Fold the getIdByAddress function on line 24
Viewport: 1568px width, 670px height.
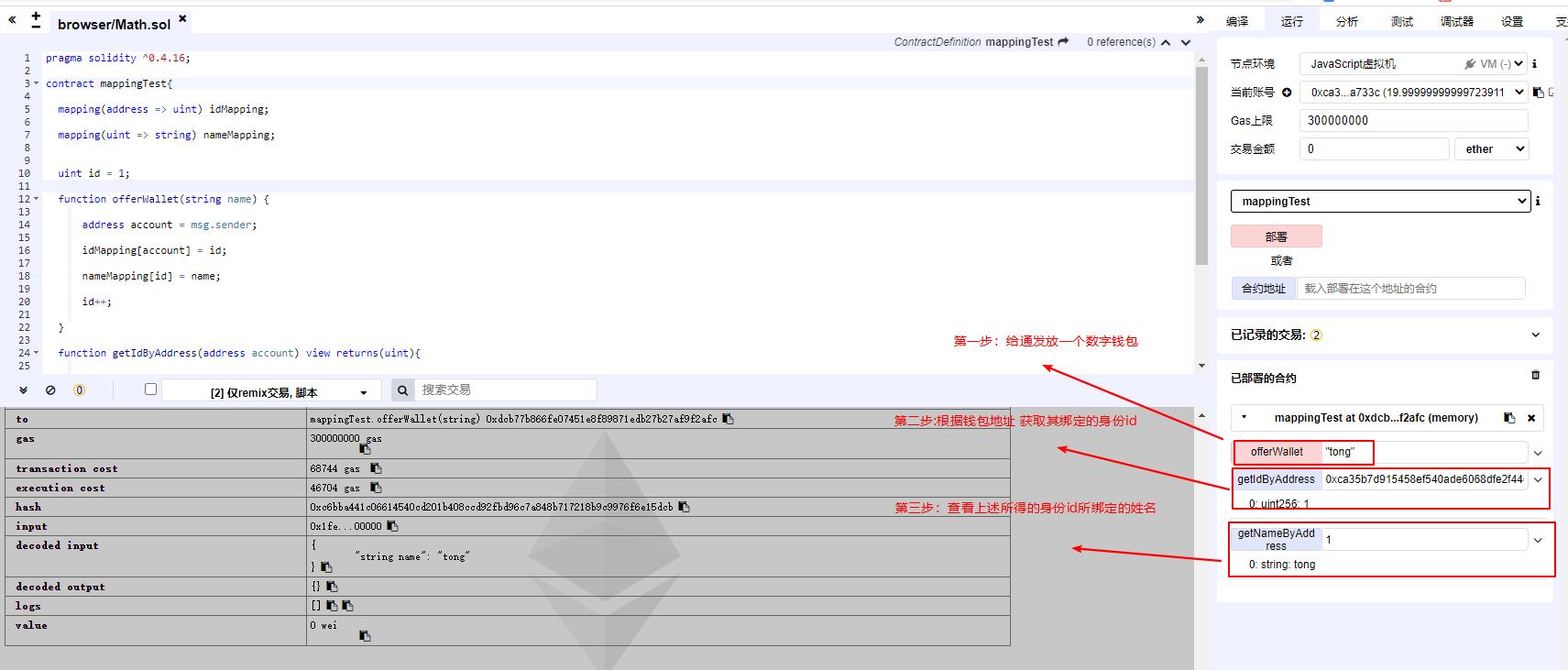click(x=37, y=353)
